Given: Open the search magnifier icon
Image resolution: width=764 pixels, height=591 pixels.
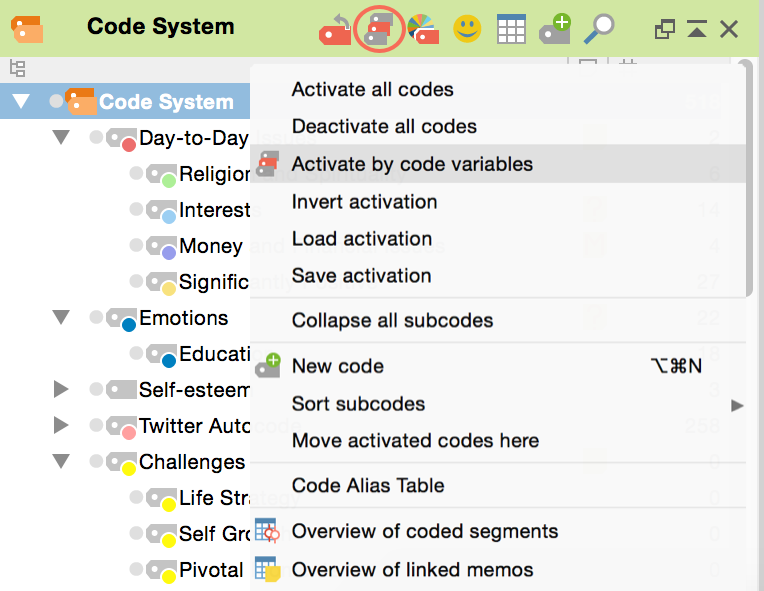Looking at the screenshot, I should coord(599,29).
